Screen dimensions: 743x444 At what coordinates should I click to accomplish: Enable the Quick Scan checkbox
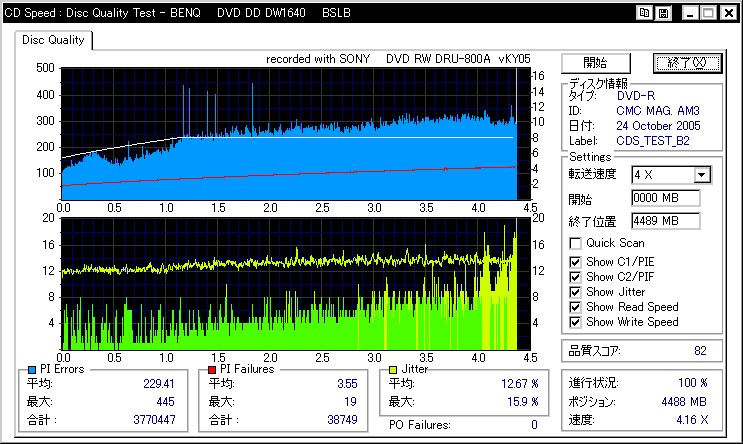pyautogui.click(x=575, y=244)
